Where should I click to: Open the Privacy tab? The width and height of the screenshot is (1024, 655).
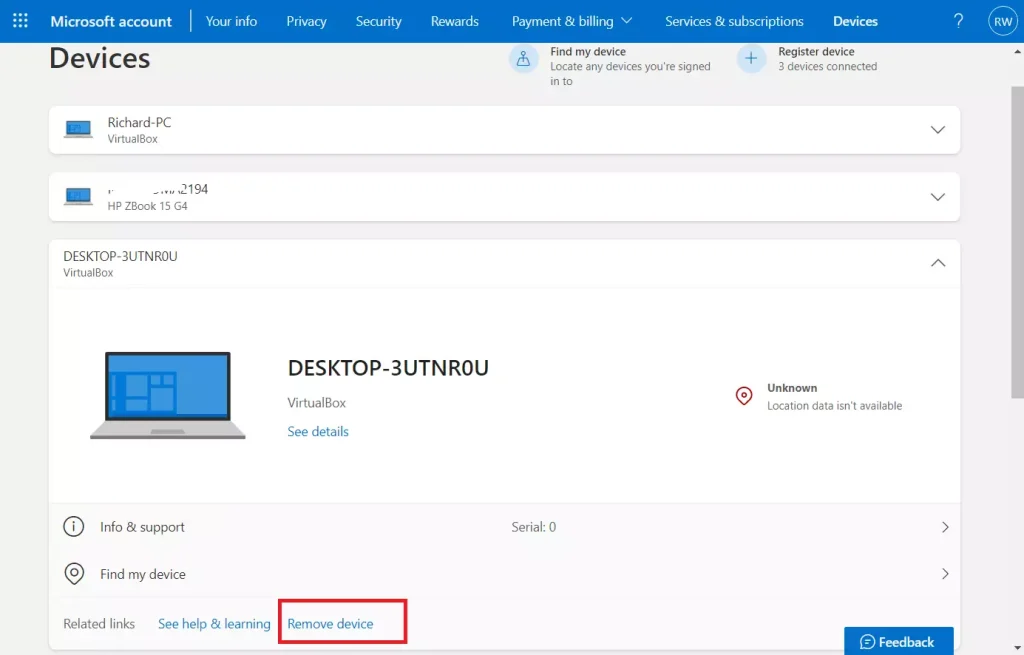pyautogui.click(x=306, y=21)
